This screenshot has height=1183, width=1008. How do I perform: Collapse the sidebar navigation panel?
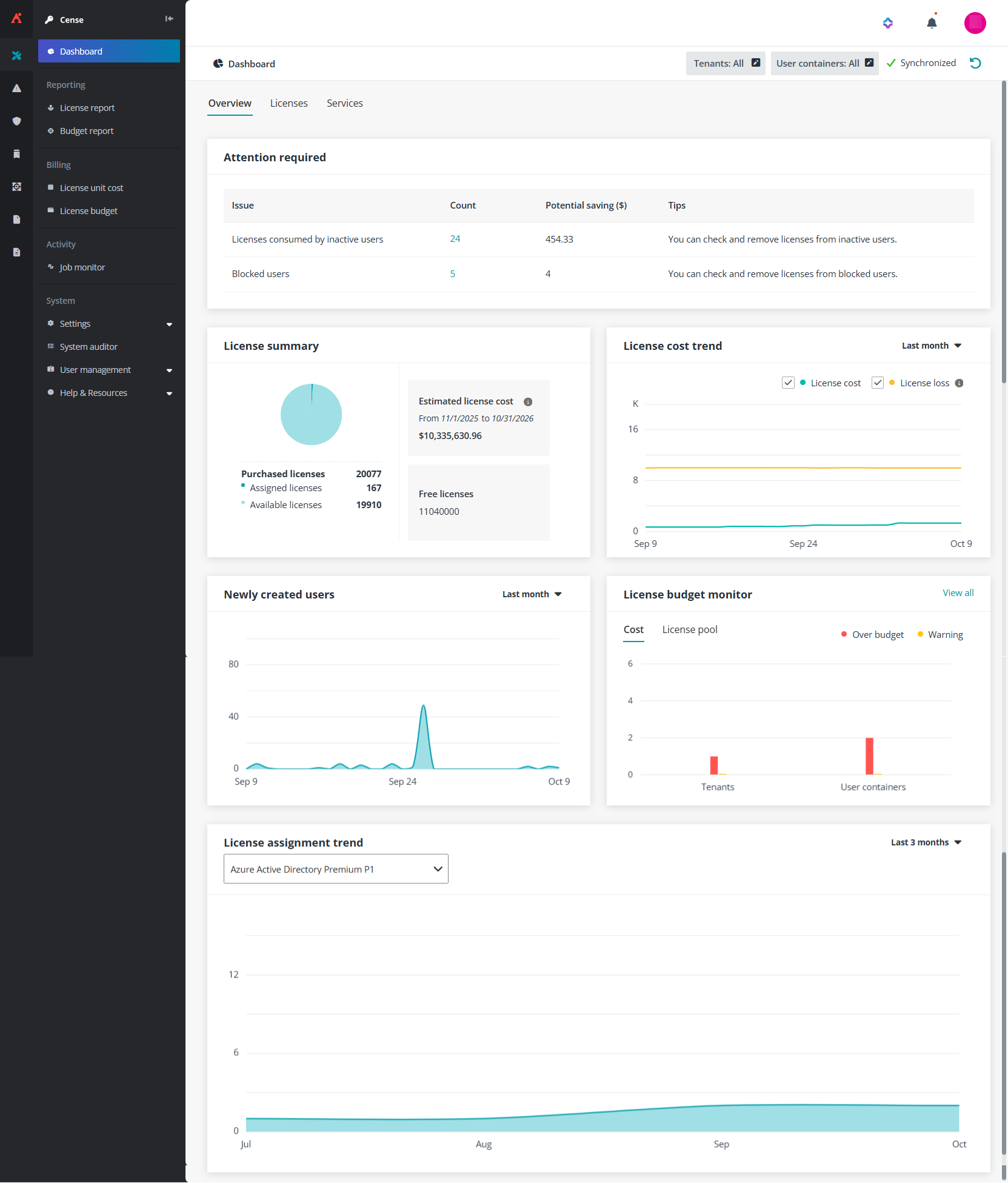pos(169,19)
